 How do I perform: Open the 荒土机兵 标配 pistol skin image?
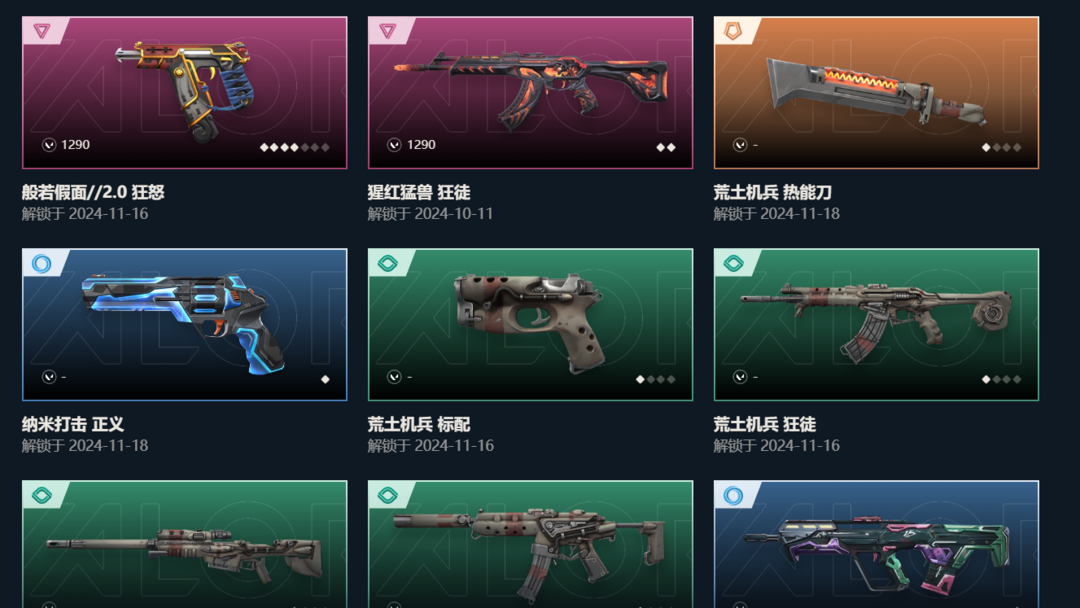[x=530, y=324]
